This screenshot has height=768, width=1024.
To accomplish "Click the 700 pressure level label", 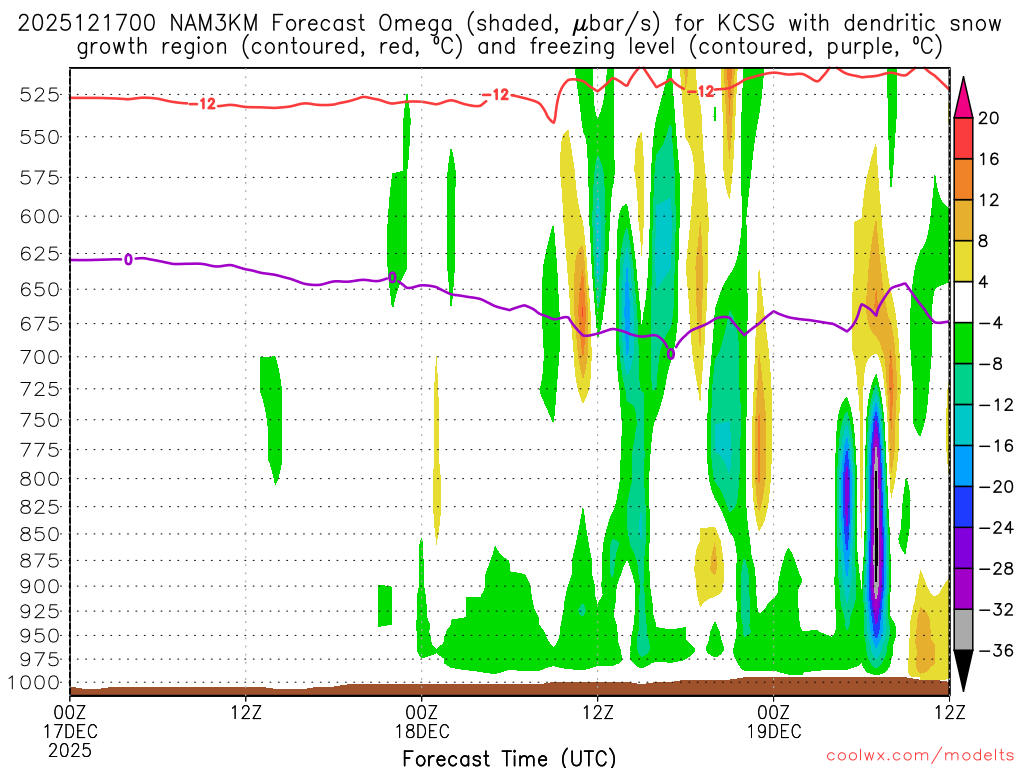I will click(x=39, y=357).
